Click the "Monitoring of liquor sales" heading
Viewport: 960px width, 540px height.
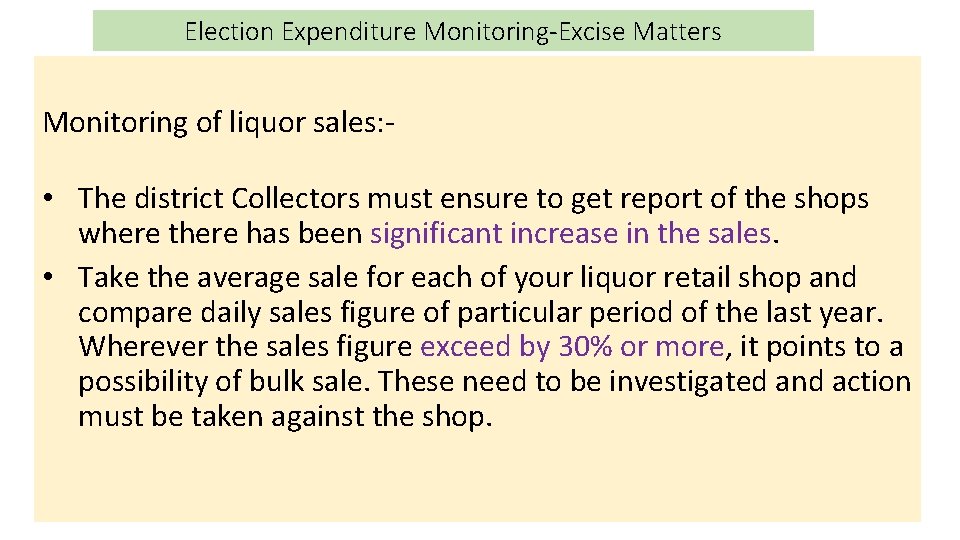(219, 123)
